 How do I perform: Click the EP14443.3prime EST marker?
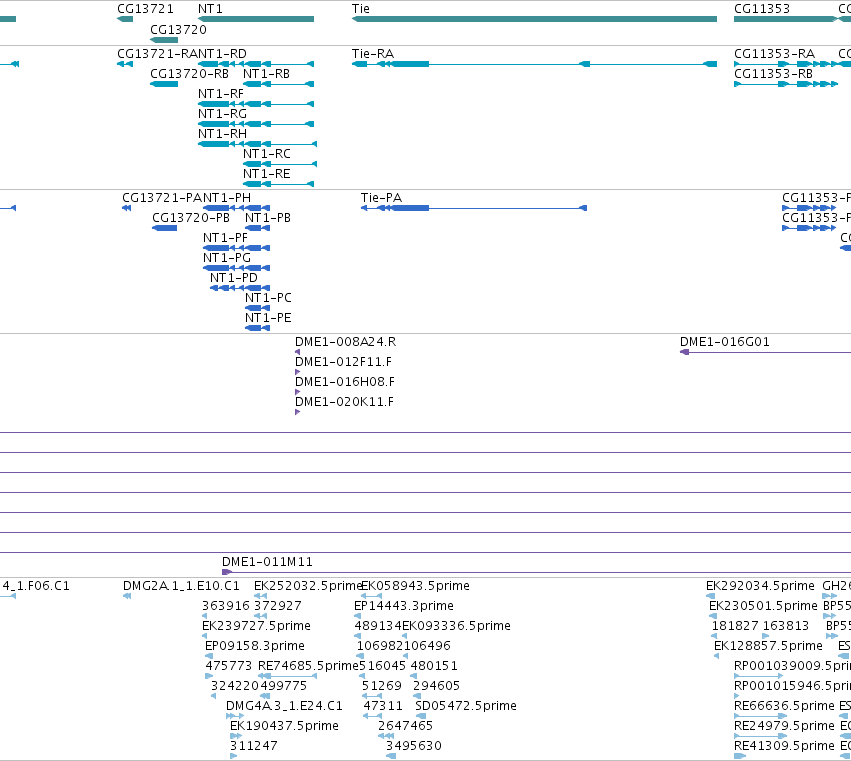coord(357,616)
